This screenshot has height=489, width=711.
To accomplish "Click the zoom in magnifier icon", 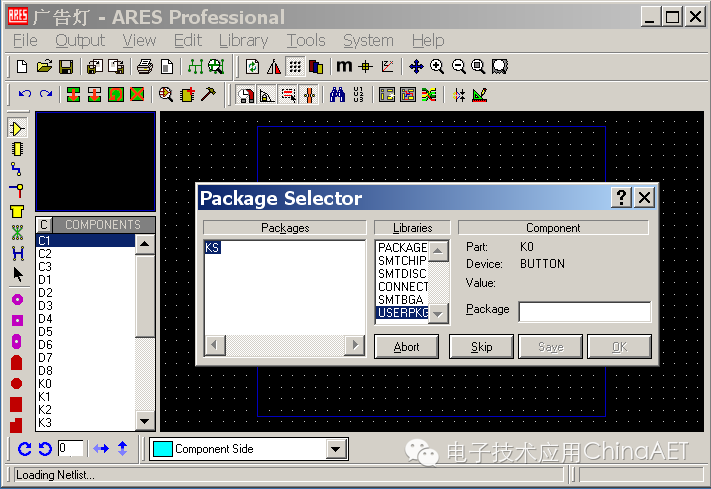I will (437, 67).
